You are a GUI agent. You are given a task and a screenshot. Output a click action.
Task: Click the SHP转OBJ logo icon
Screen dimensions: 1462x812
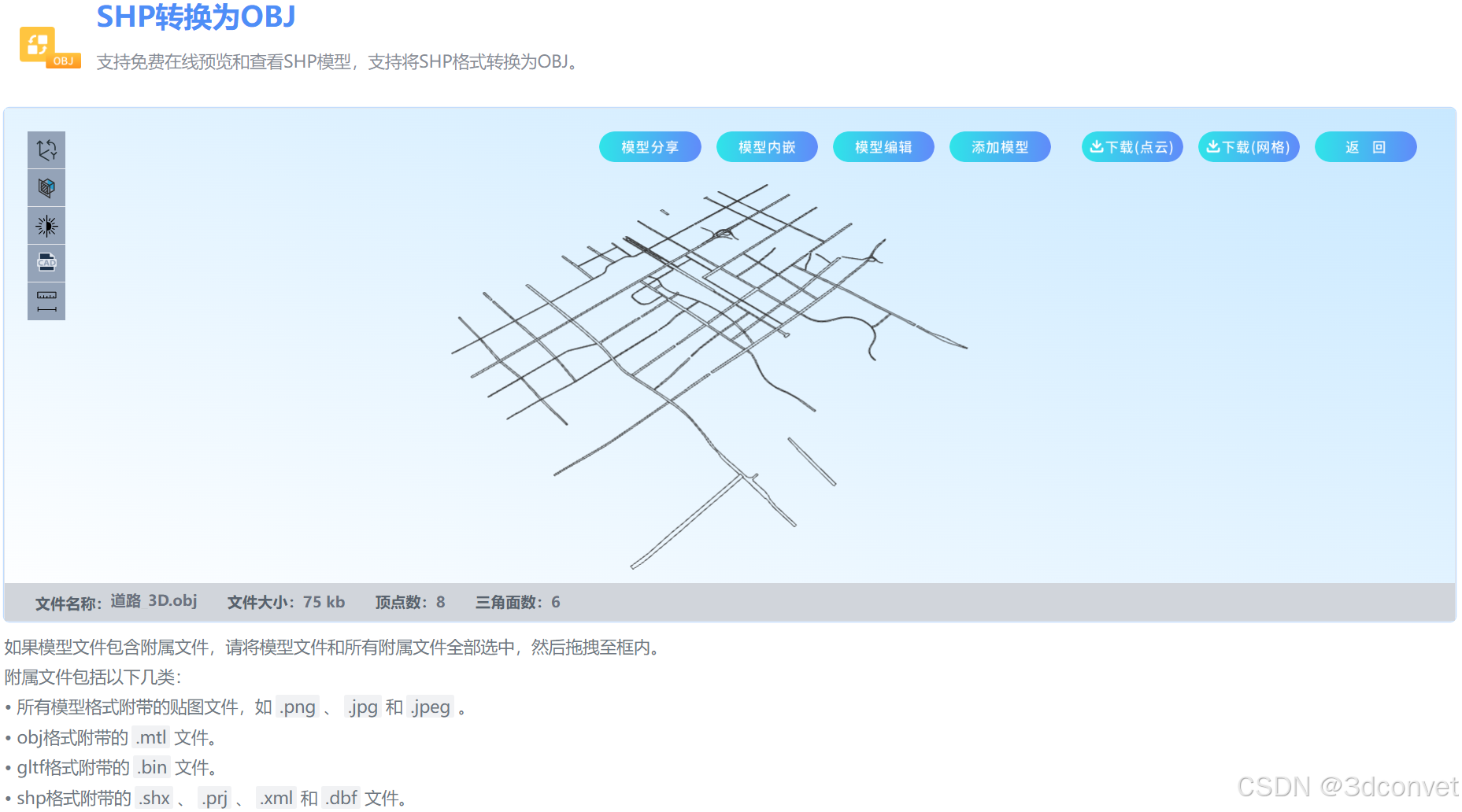[x=49, y=46]
